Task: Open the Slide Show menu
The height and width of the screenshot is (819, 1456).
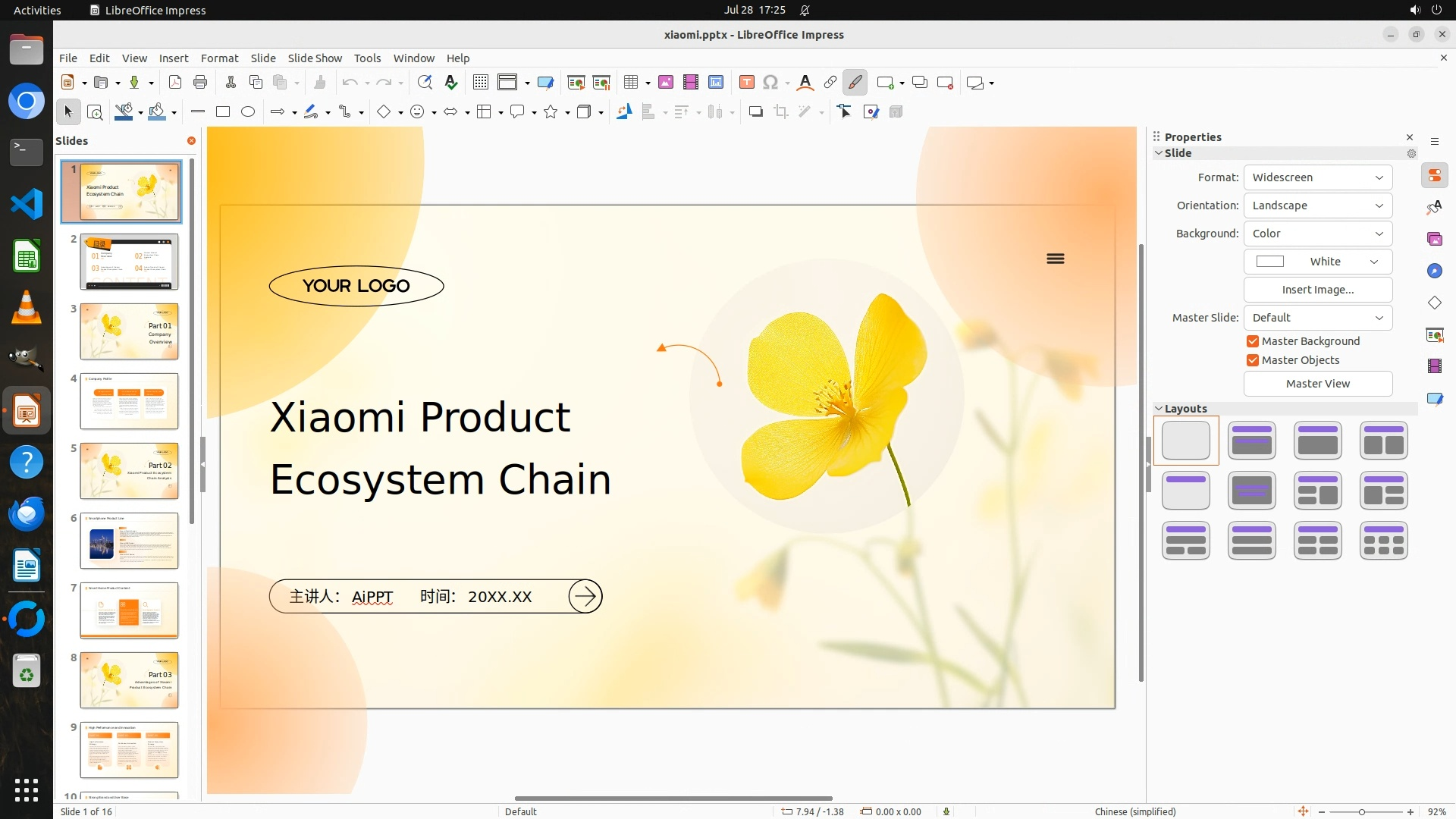Action: 315,58
